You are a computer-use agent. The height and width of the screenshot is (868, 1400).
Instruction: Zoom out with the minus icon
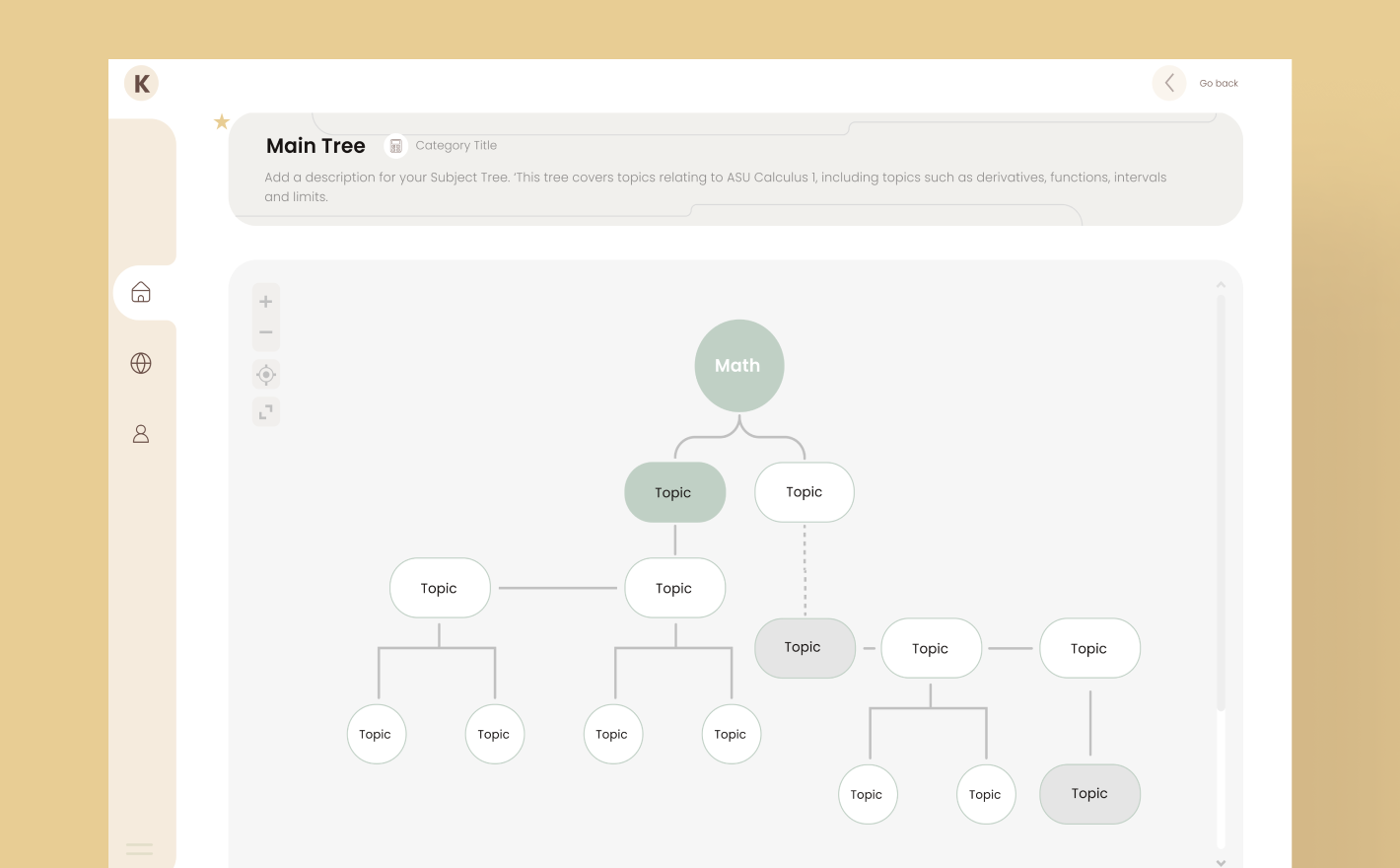pyautogui.click(x=266, y=332)
